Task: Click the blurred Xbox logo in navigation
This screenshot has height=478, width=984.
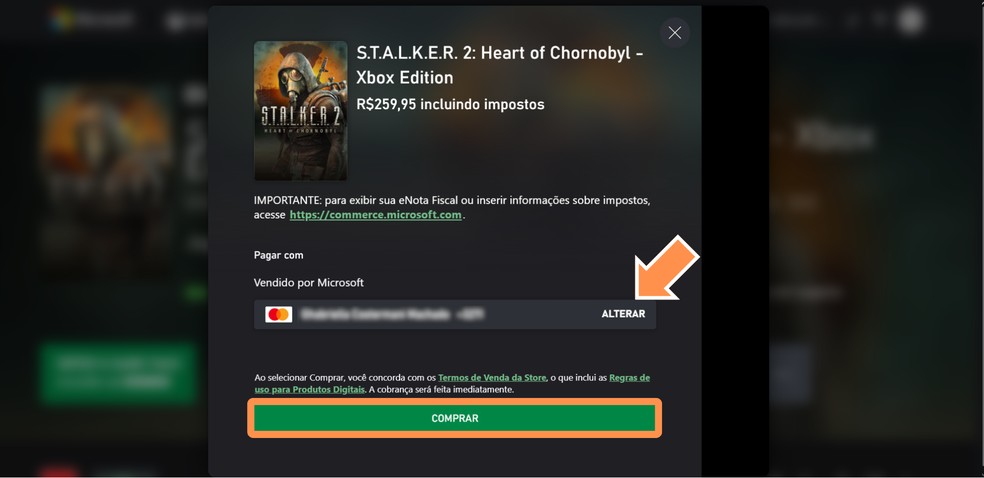Action: (x=179, y=21)
